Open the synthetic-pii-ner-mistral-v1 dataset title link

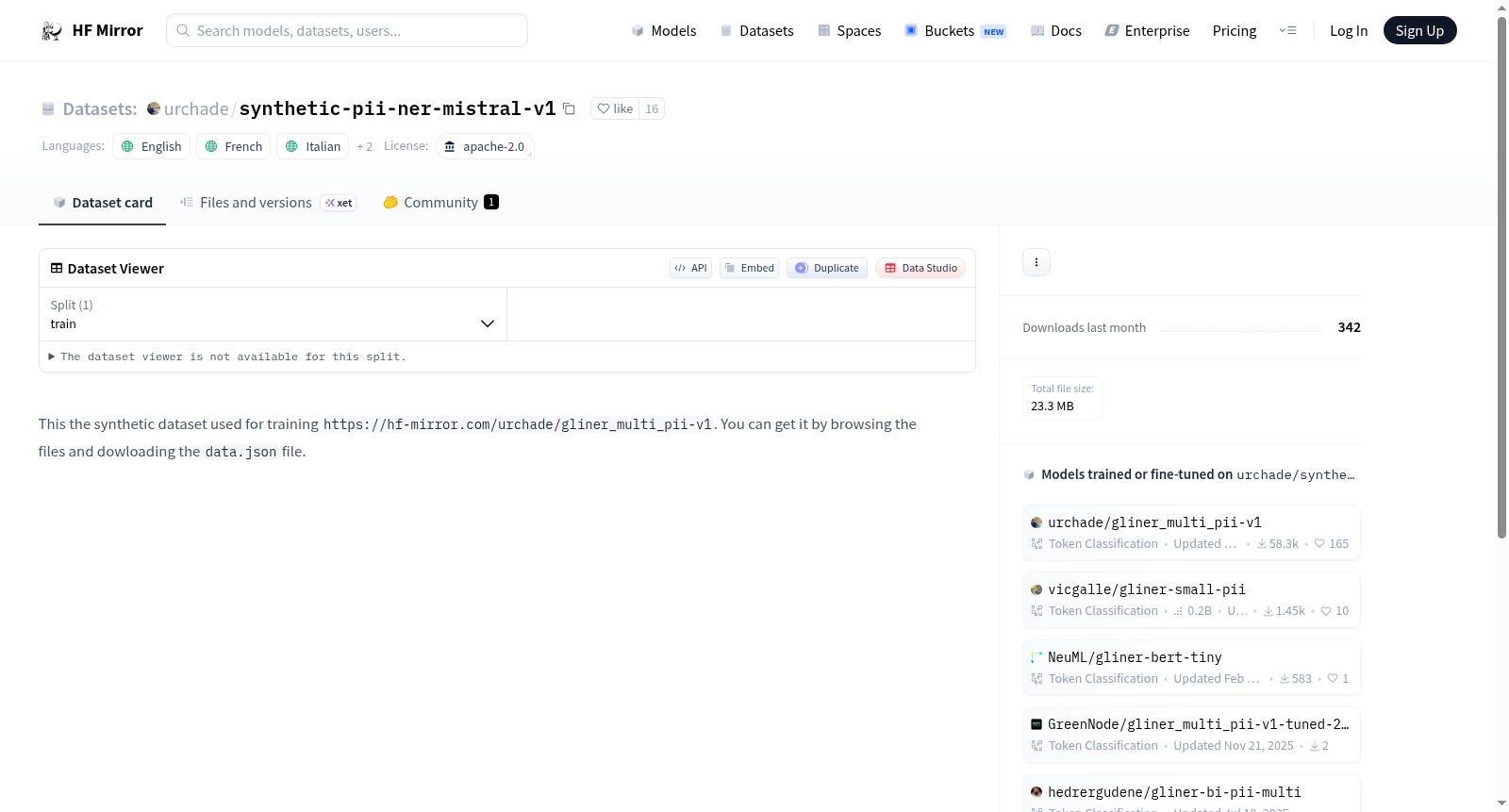(398, 108)
